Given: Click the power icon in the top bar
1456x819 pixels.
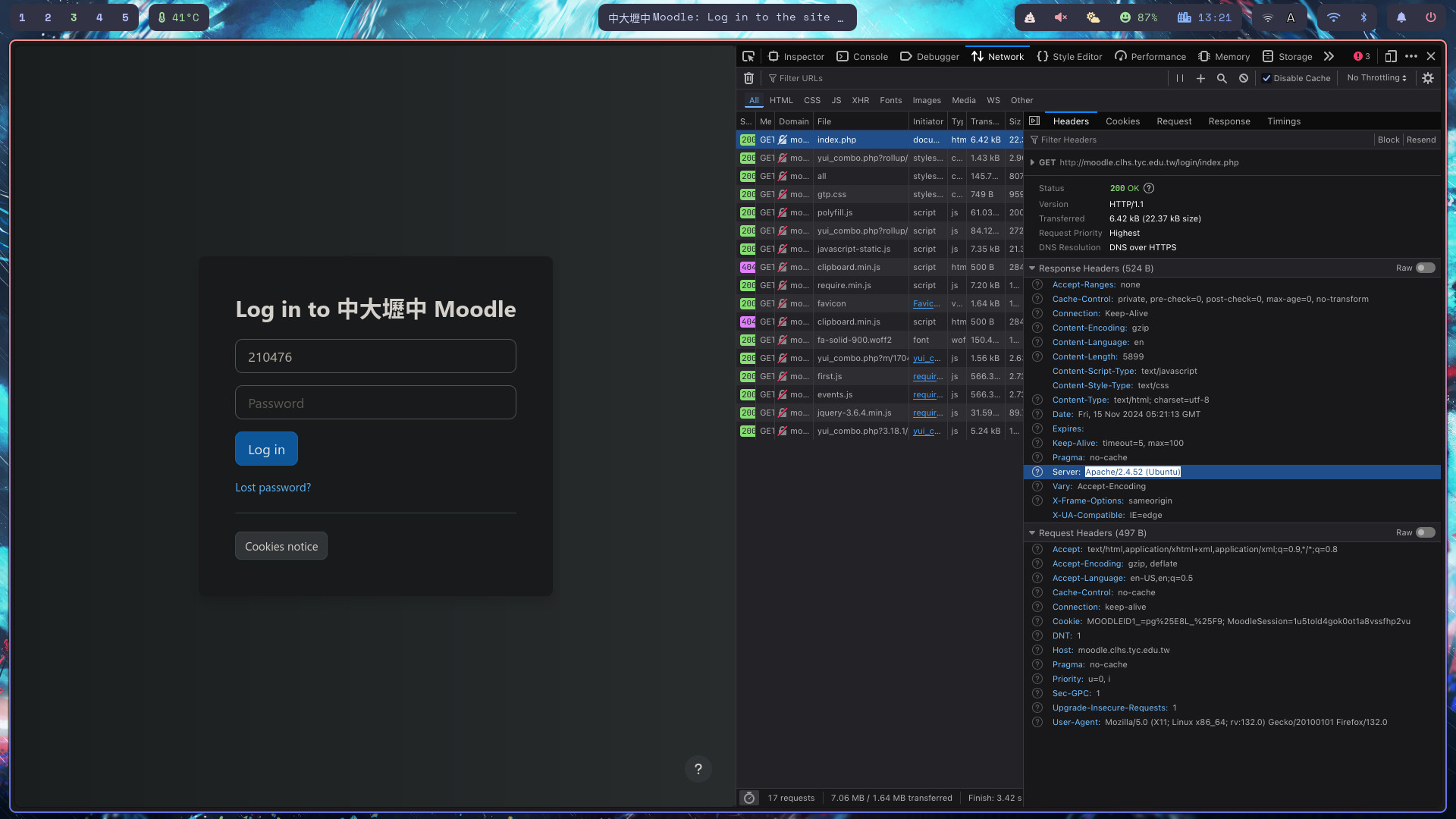Looking at the screenshot, I should [x=1431, y=17].
